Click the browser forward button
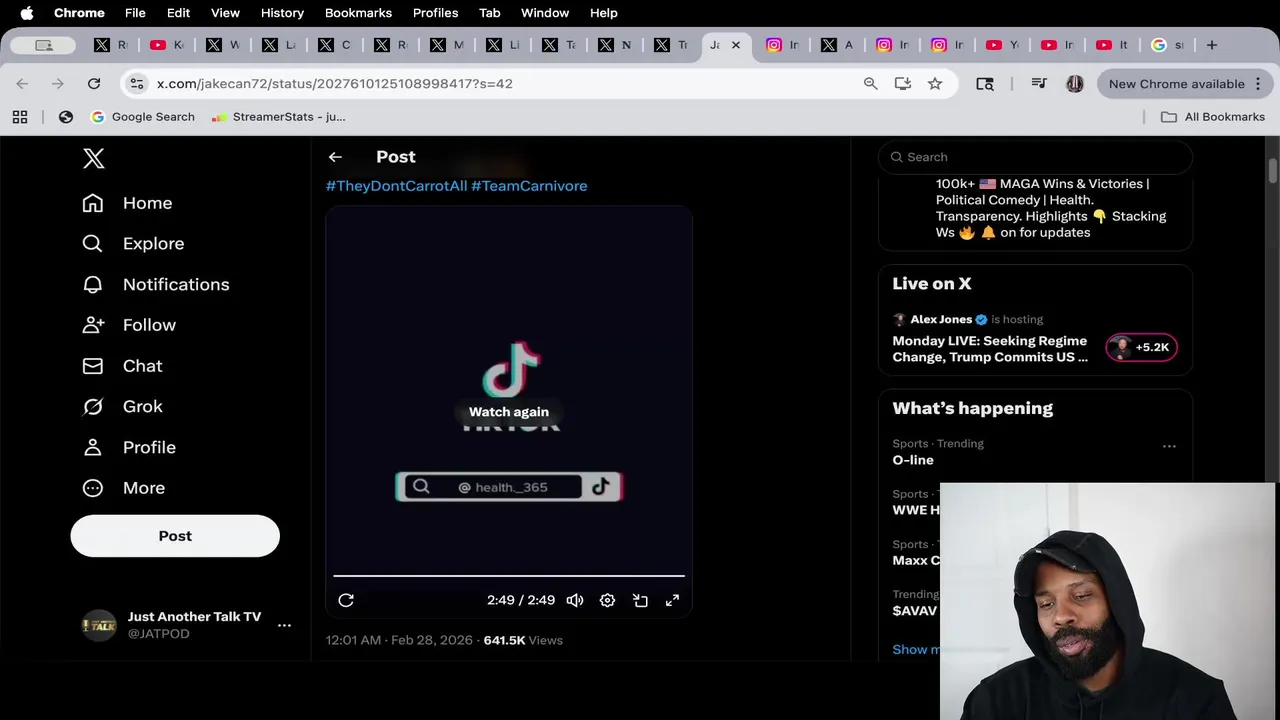This screenshot has width=1280, height=720. point(58,84)
